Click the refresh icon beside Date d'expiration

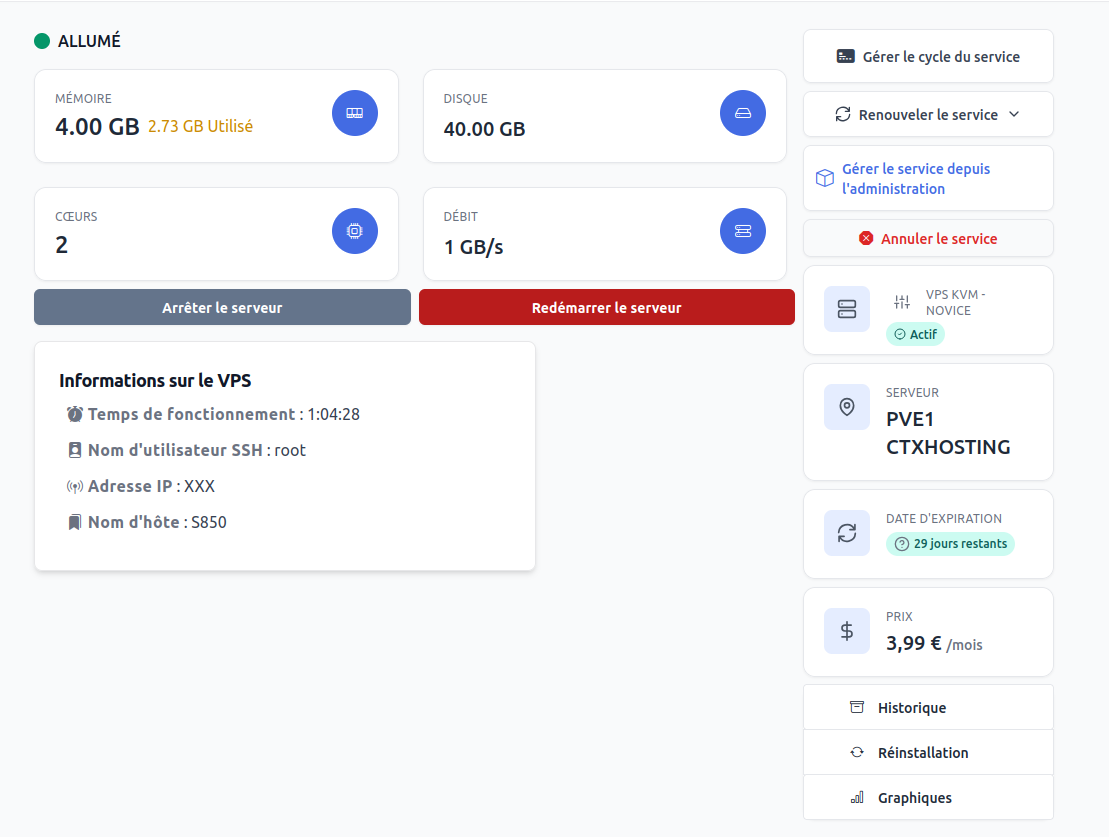point(846,533)
